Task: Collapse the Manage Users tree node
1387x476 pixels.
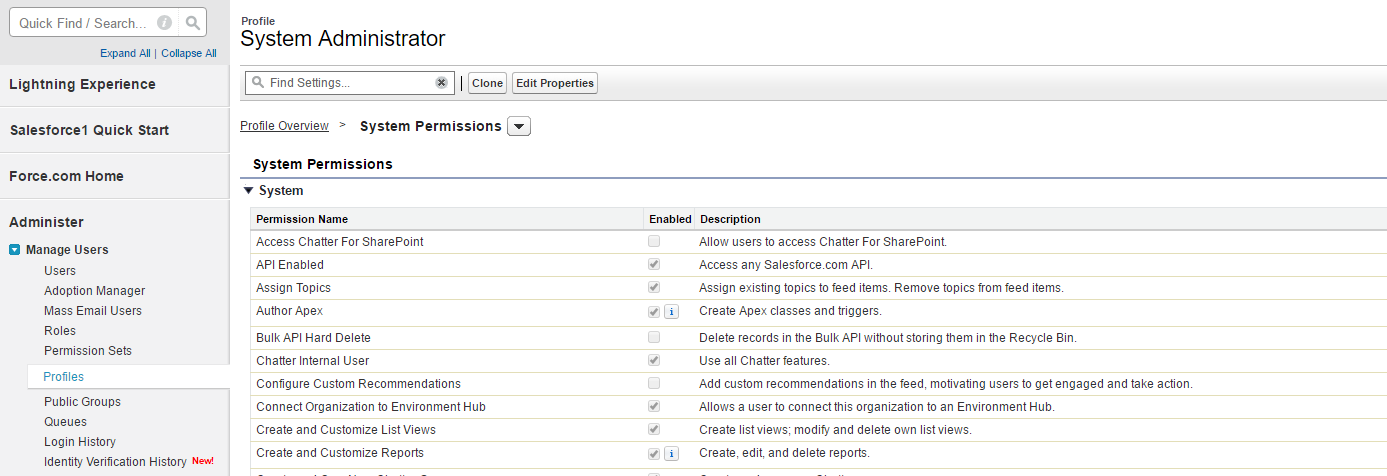Action: (15, 250)
